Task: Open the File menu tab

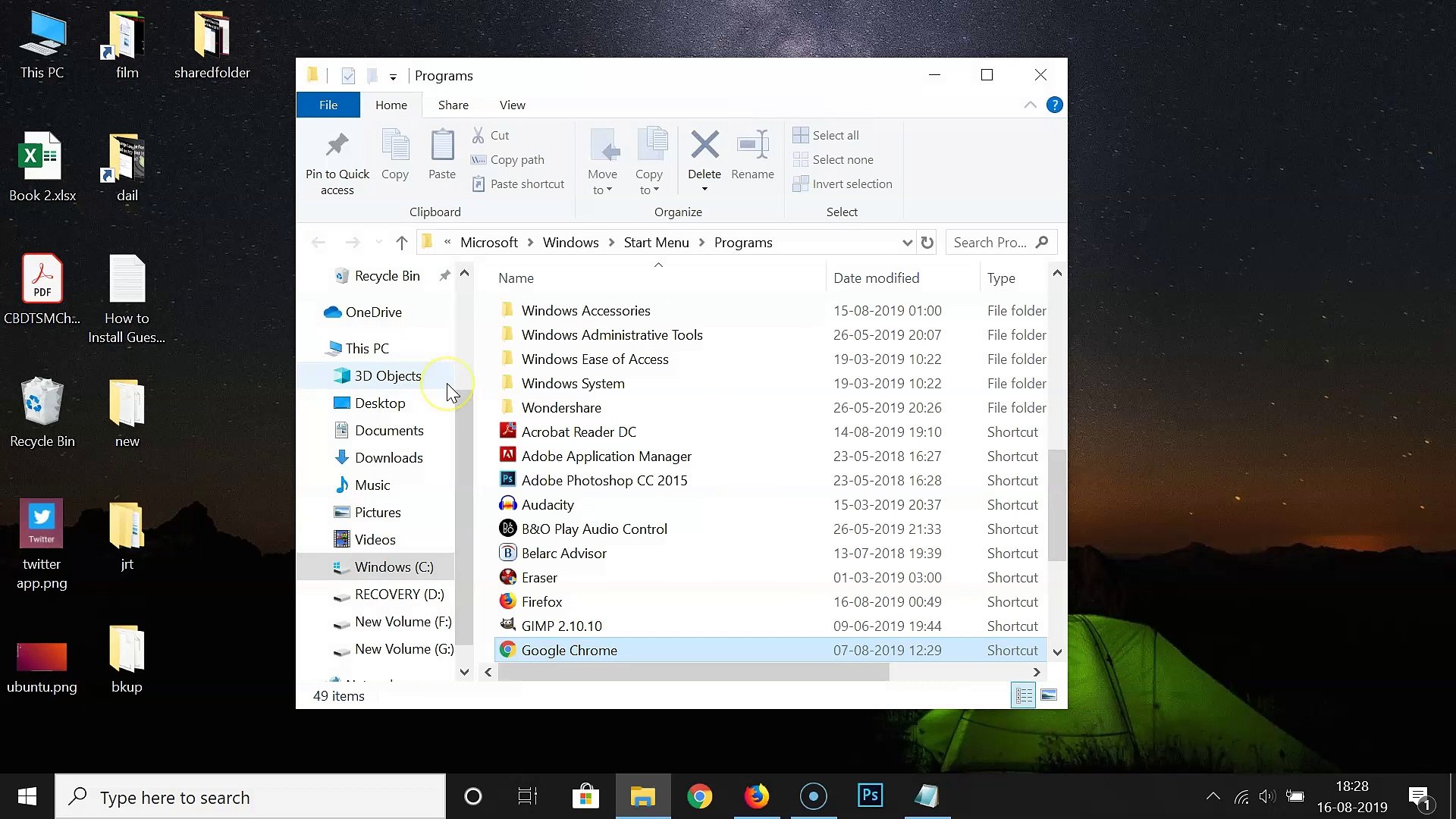Action: pos(328,105)
